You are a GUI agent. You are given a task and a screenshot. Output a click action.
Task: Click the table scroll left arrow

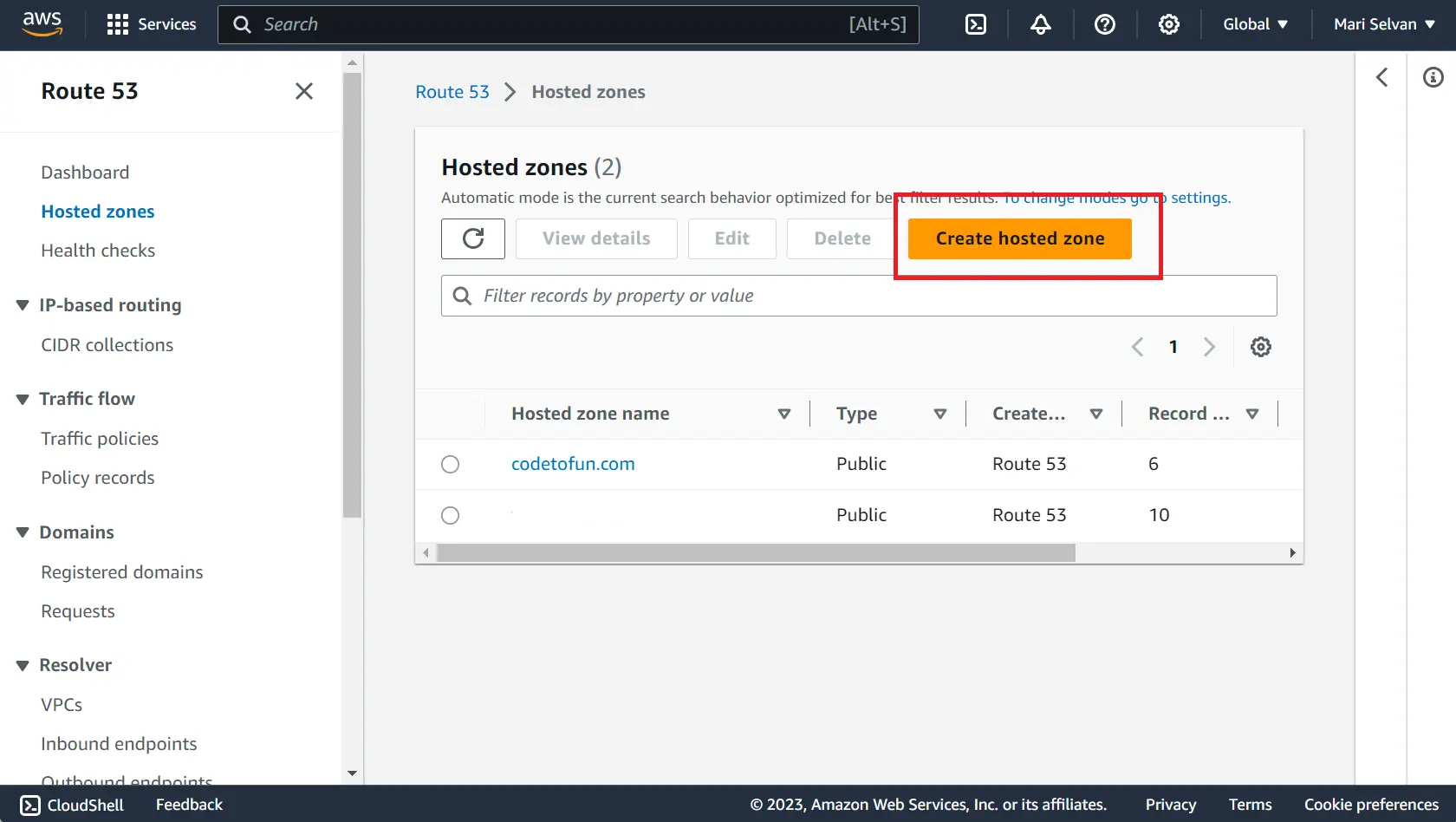point(426,552)
